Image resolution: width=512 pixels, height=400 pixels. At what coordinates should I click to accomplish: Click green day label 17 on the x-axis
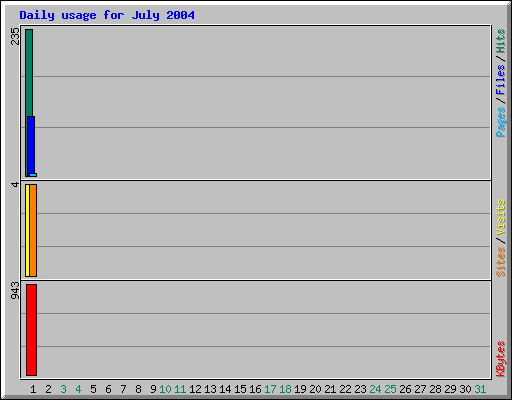270,389
